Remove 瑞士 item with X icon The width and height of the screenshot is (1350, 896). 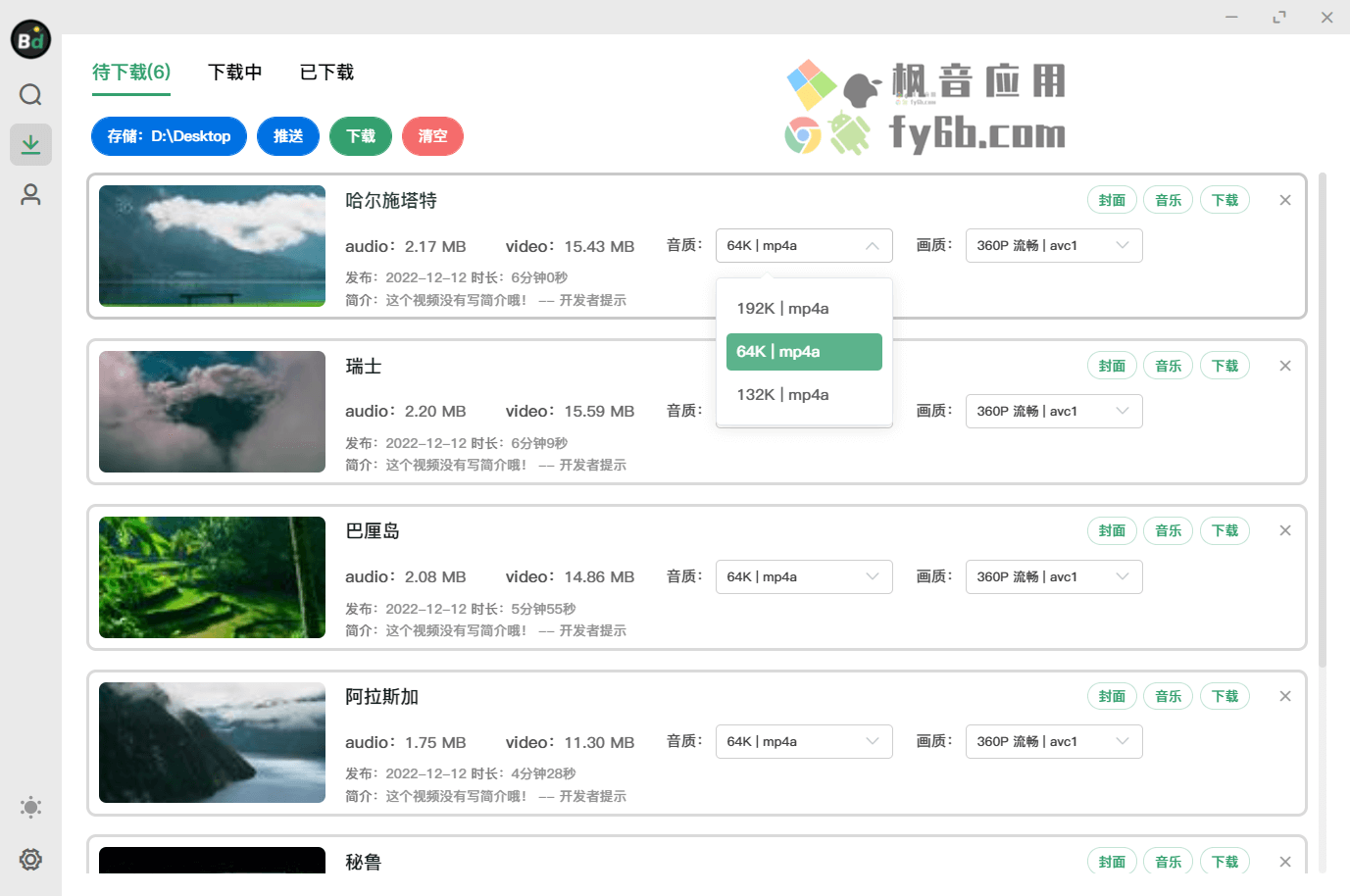click(1285, 366)
